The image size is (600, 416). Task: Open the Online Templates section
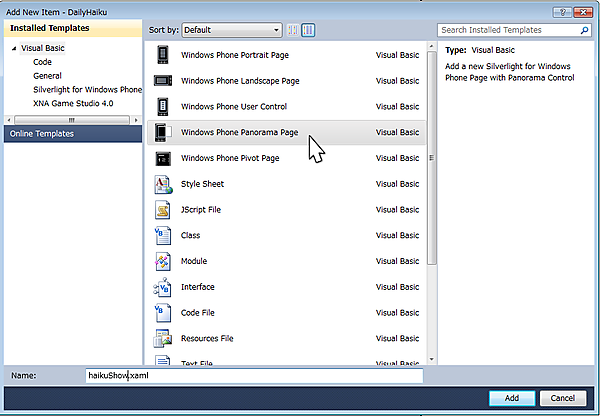point(42,133)
